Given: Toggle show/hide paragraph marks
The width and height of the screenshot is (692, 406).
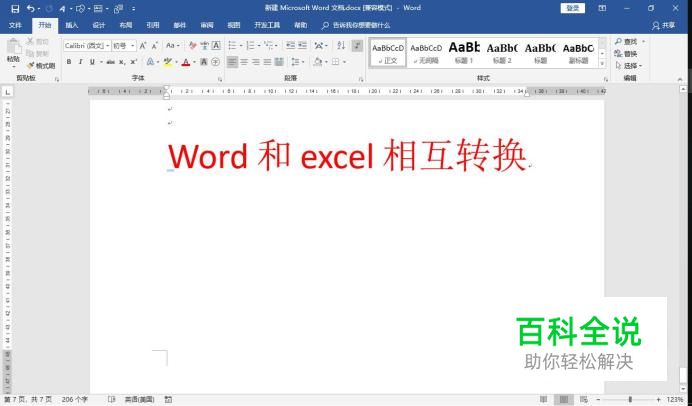Looking at the screenshot, I should coord(357,45).
